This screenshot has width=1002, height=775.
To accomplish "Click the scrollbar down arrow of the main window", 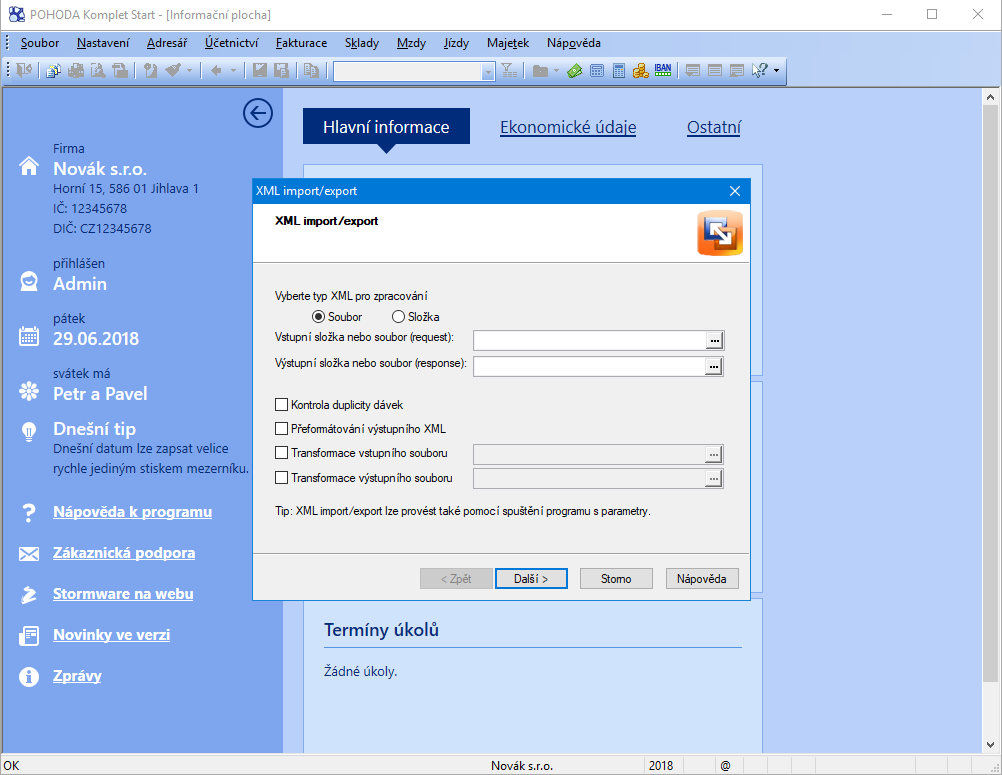I will click(x=990, y=745).
